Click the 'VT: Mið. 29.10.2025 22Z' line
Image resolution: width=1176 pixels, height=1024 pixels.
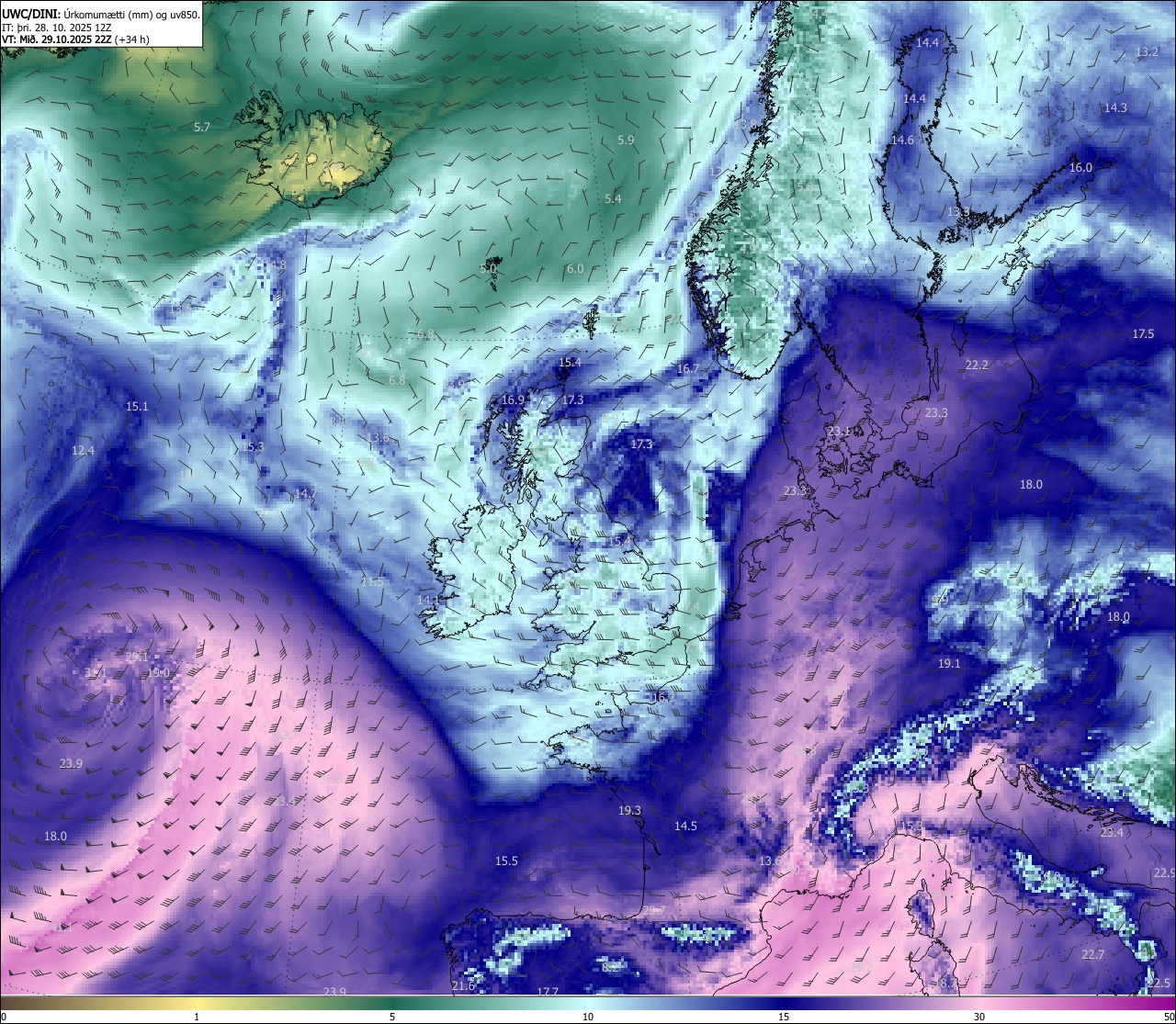75,39
